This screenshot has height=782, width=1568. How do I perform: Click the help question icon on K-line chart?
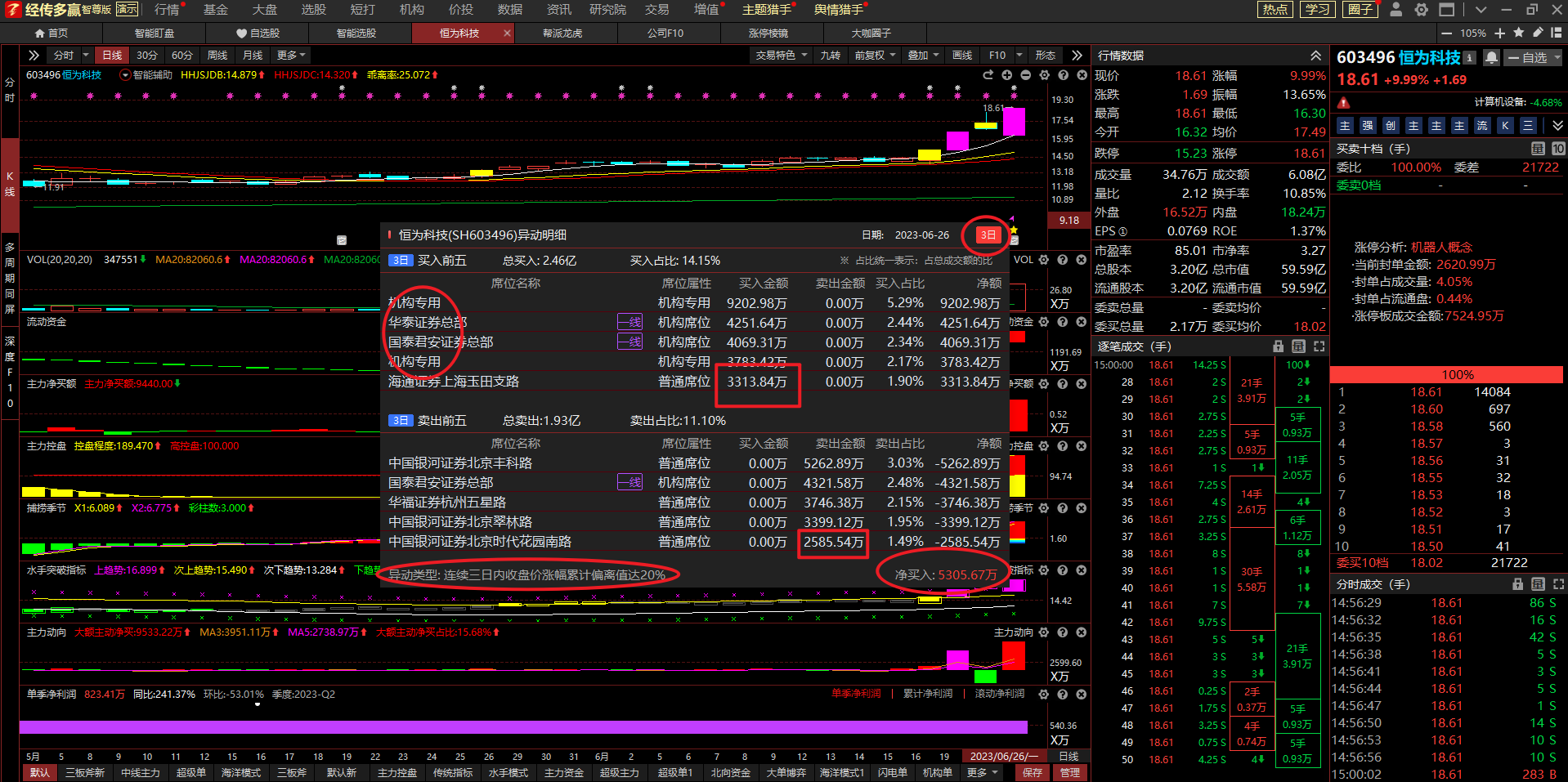(x=1063, y=75)
